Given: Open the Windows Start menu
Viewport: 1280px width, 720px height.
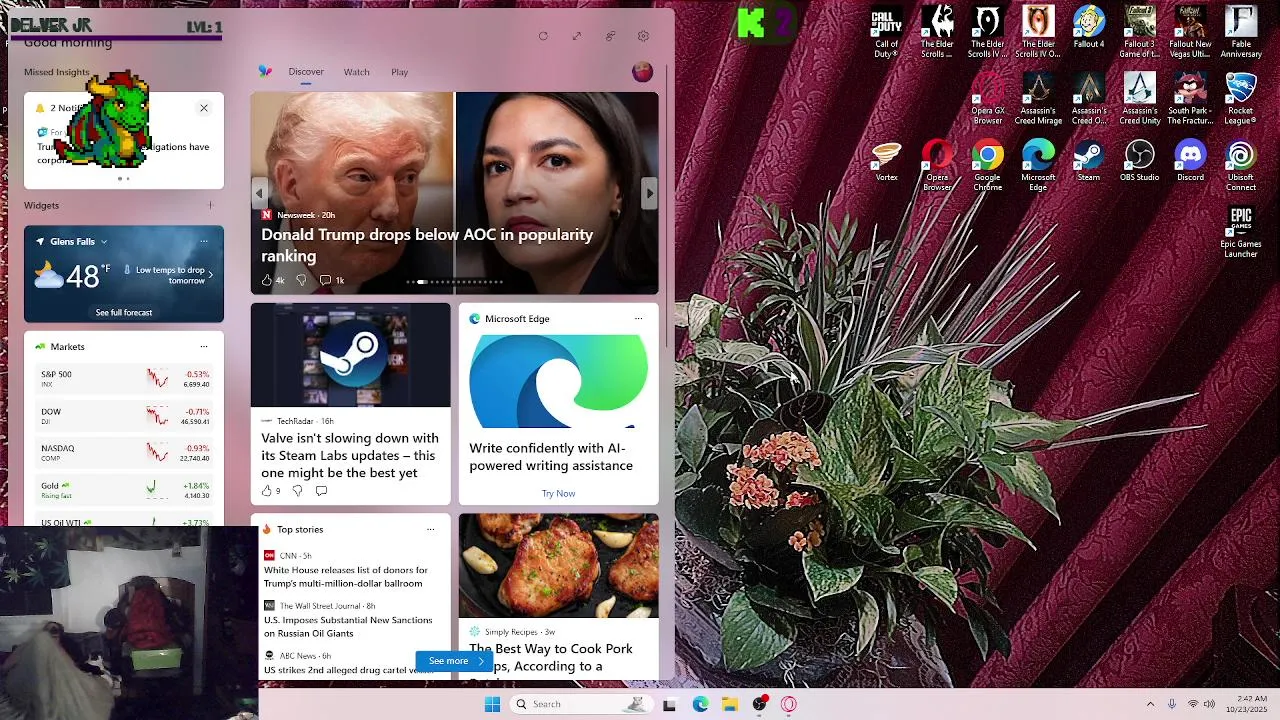Looking at the screenshot, I should click(x=492, y=704).
